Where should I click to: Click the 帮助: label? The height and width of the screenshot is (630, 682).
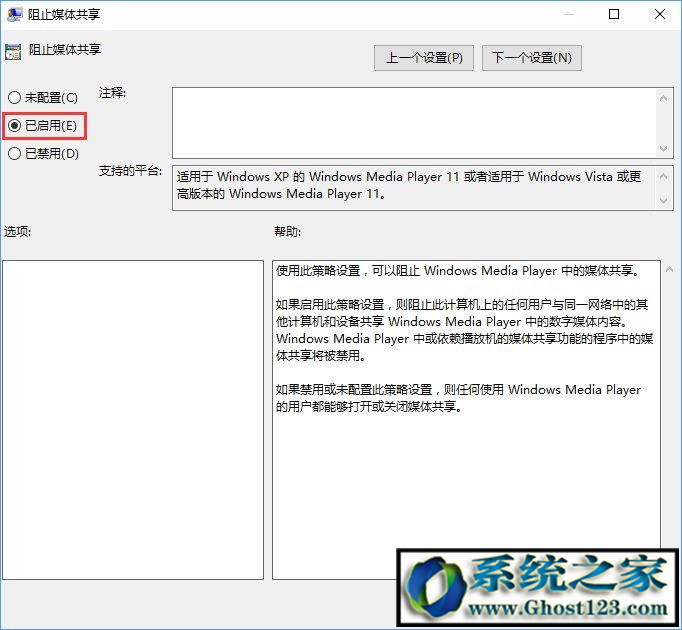click(288, 231)
